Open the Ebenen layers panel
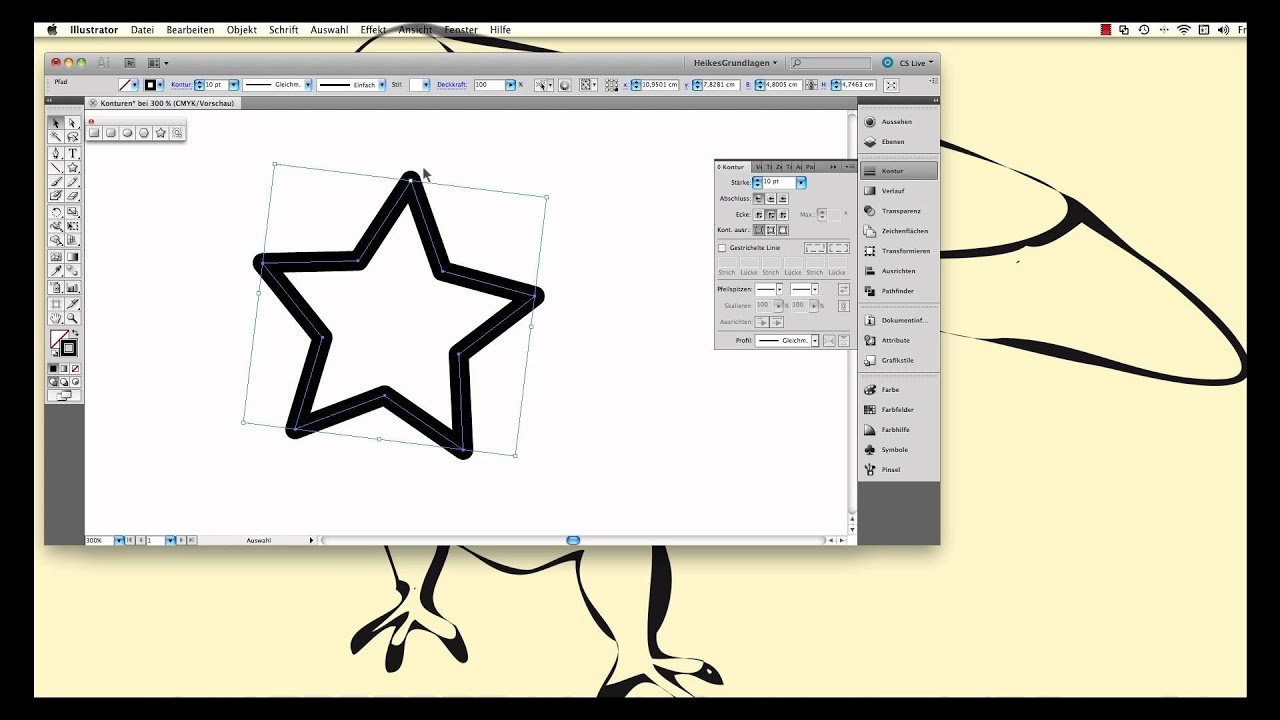Viewport: 1280px width, 720px height. pos(899,142)
